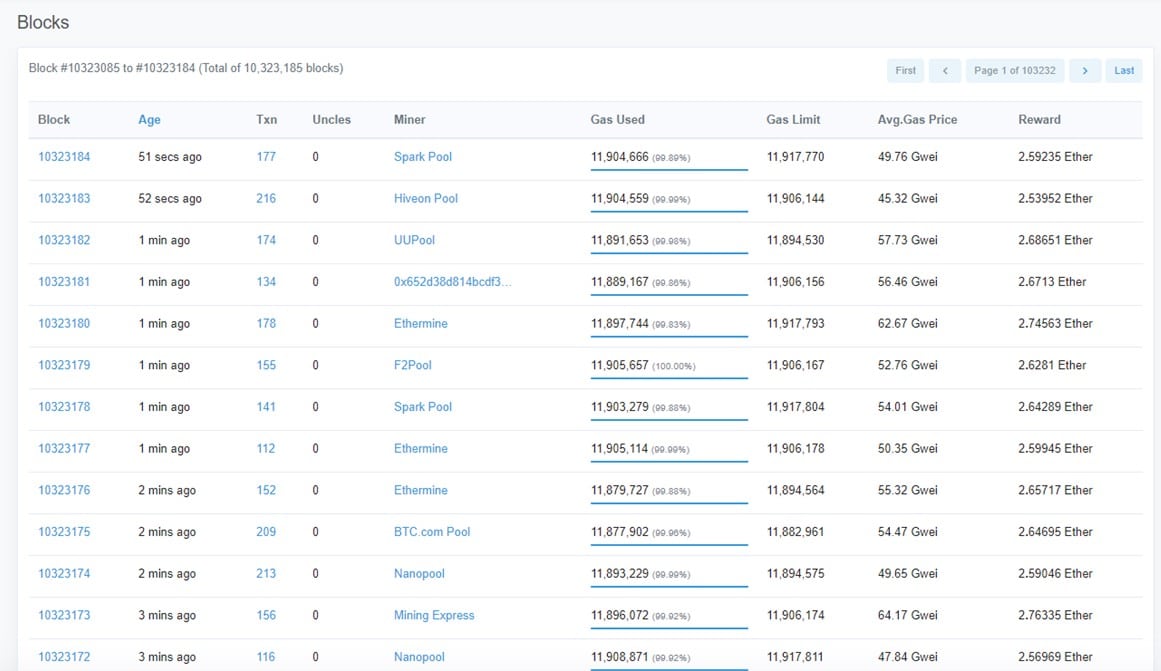Screen dimensions: 1161x671
Task: Open Nanopool miner for block 10323172
Action: click(419, 657)
